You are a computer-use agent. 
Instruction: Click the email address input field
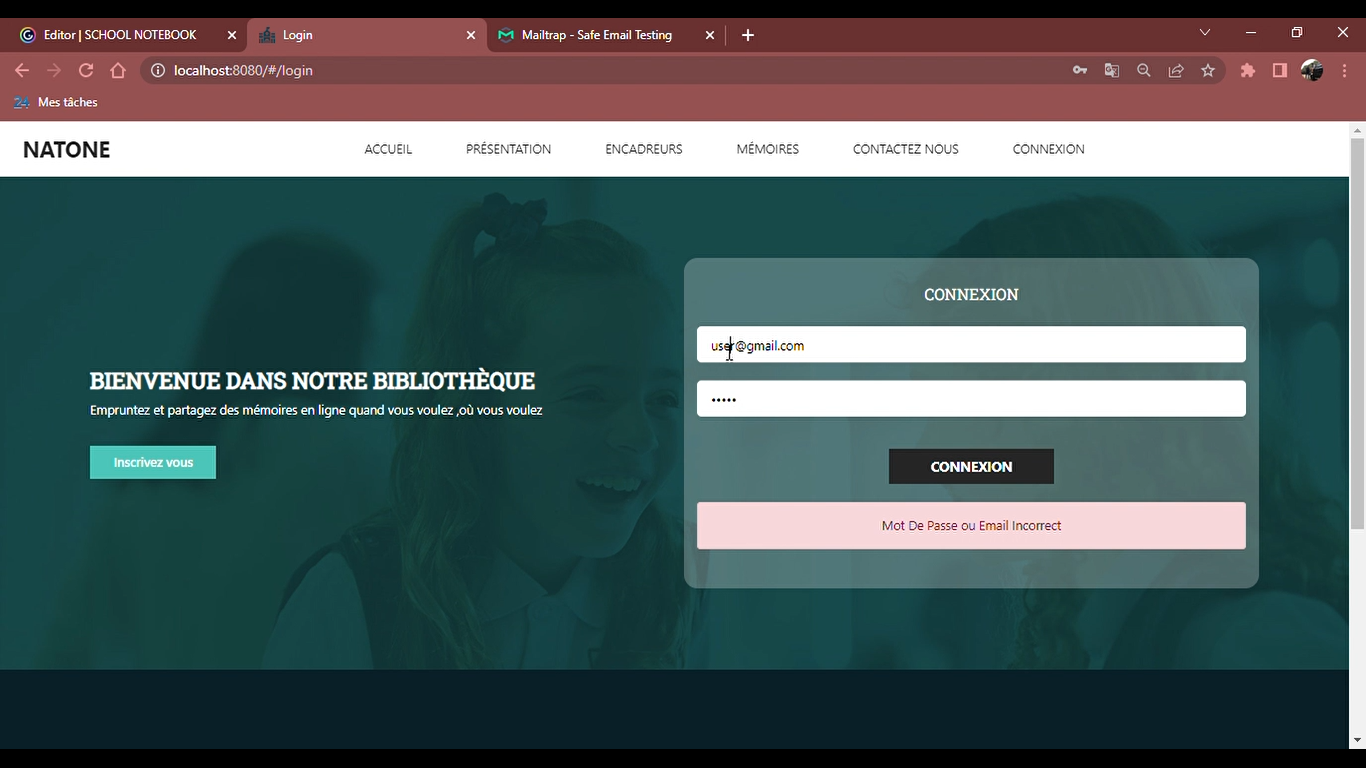click(x=970, y=344)
